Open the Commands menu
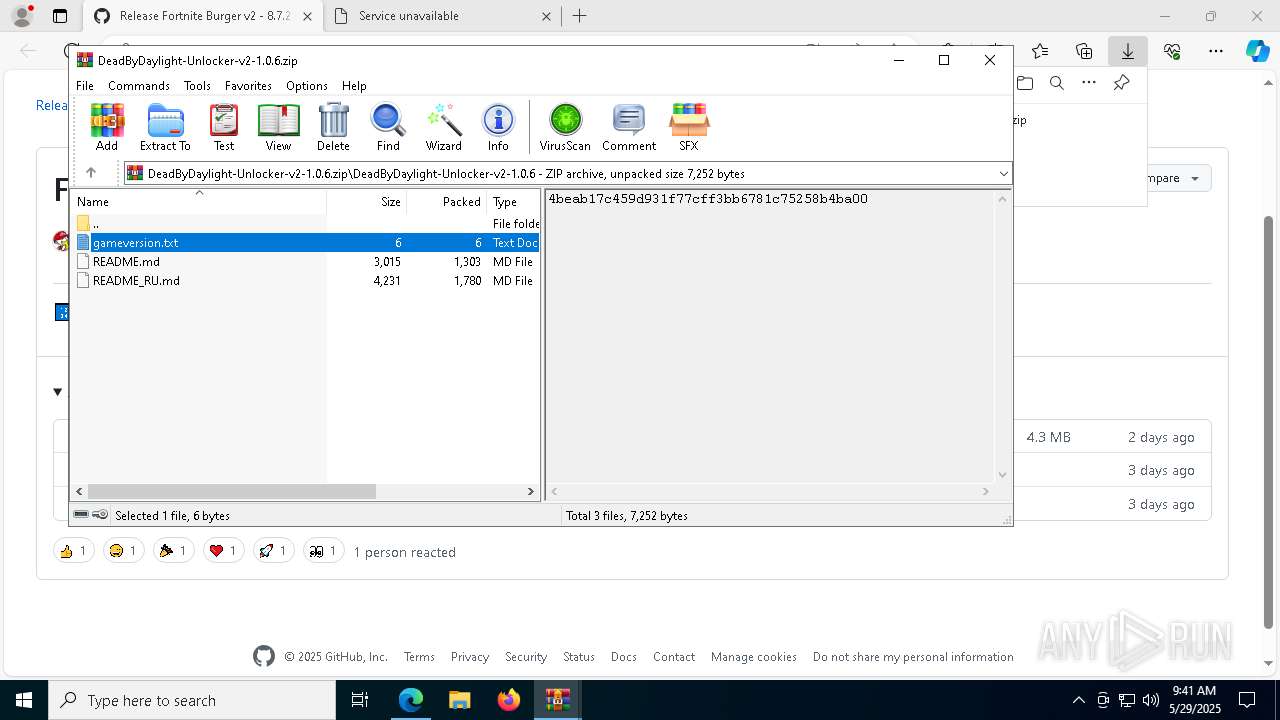The height and width of the screenshot is (720, 1280). pos(139,86)
